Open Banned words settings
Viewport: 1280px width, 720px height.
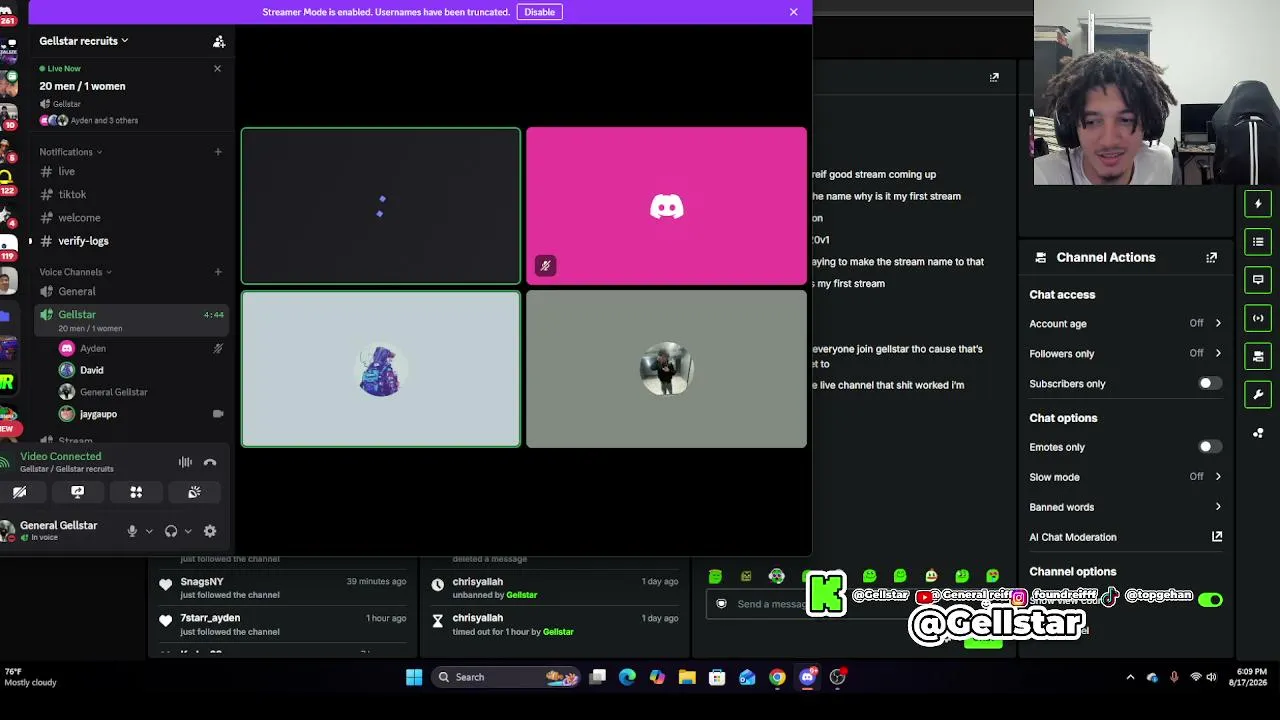[1126, 507]
